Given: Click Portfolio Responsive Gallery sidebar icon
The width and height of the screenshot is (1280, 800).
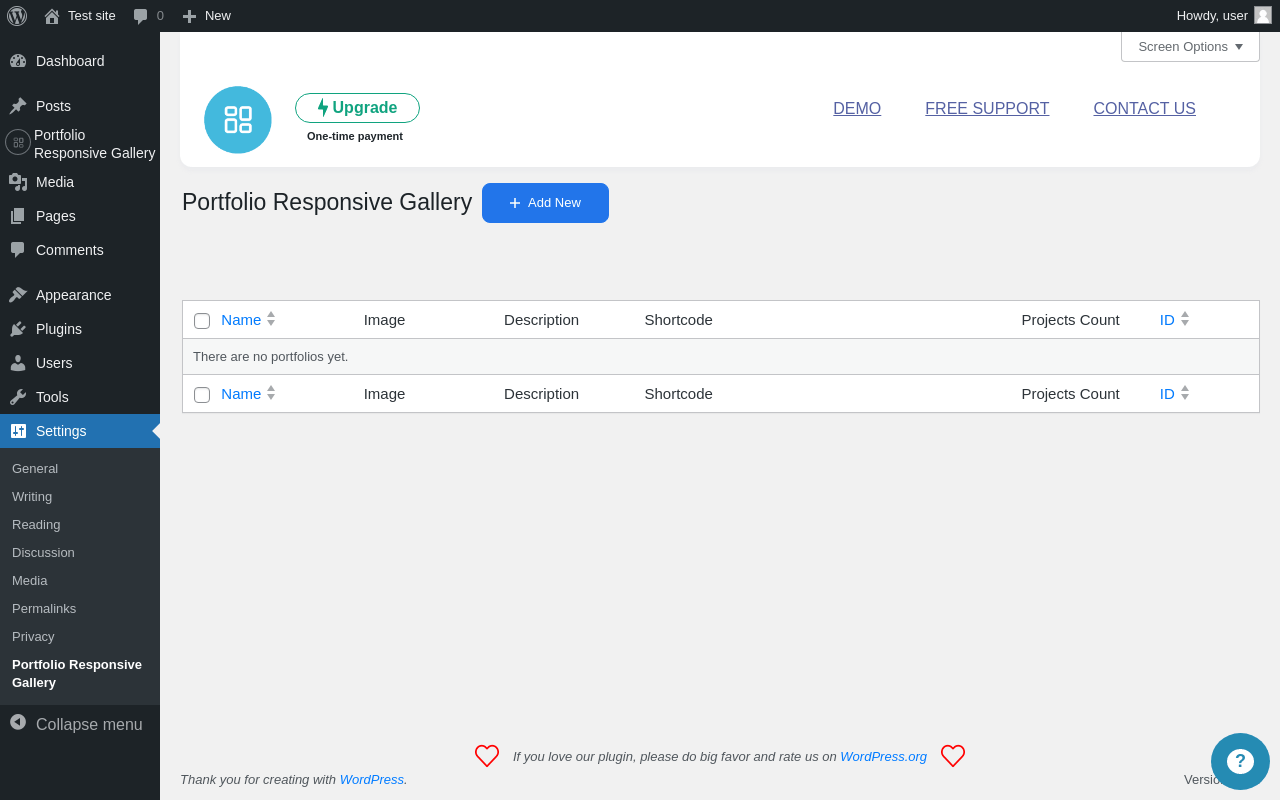Looking at the screenshot, I should [18, 142].
